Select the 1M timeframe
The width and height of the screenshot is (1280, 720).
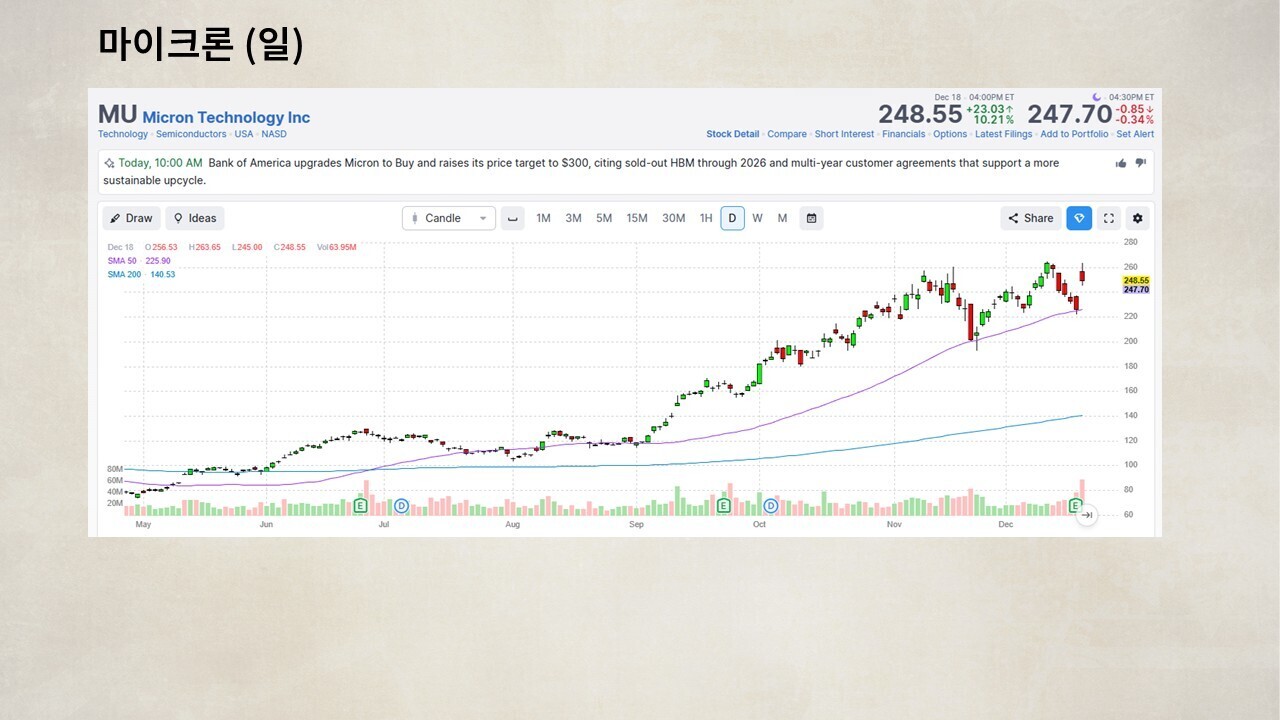pyautogui.click(x=543, y=218)
